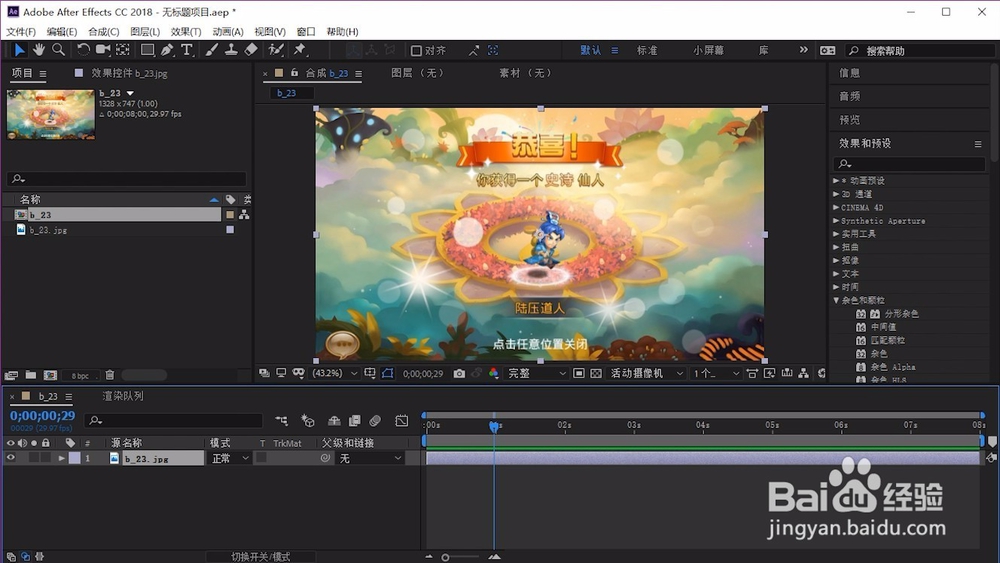1000x563 pixels.
Task: Toggle the Graph Editor icon
Action: tap(402, 420)
